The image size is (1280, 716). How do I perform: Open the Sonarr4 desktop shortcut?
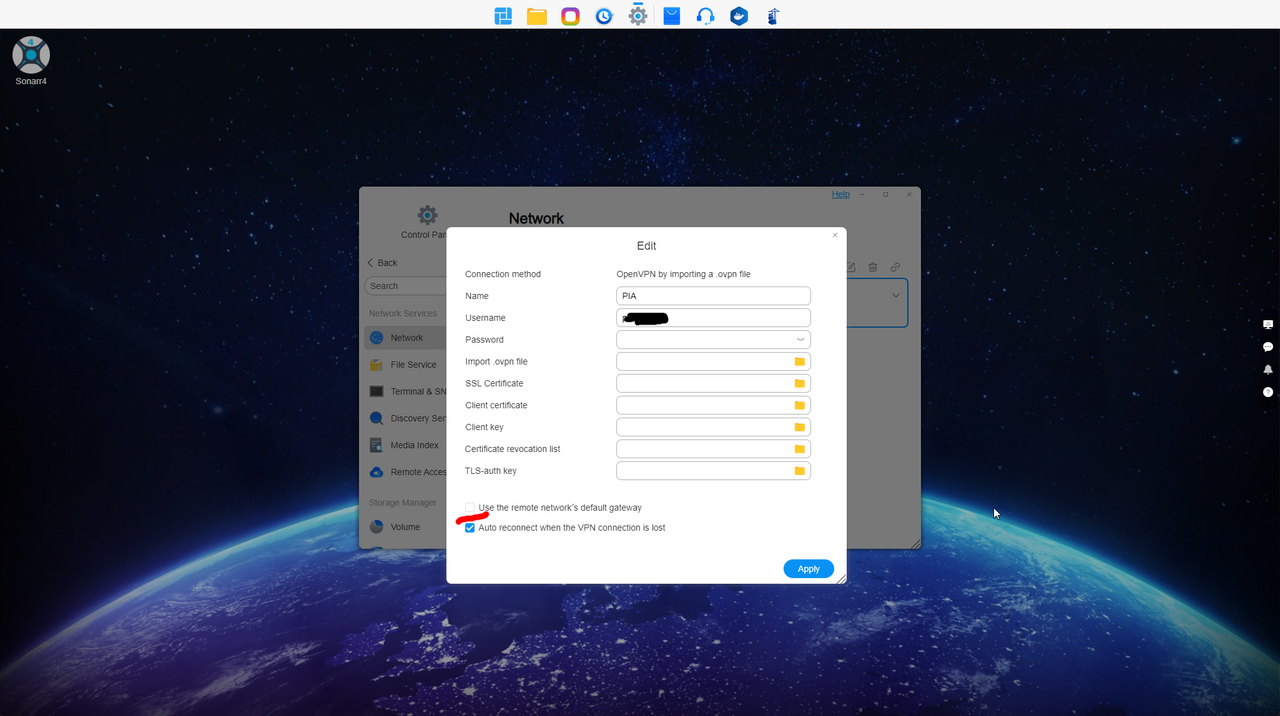[31, 61]
